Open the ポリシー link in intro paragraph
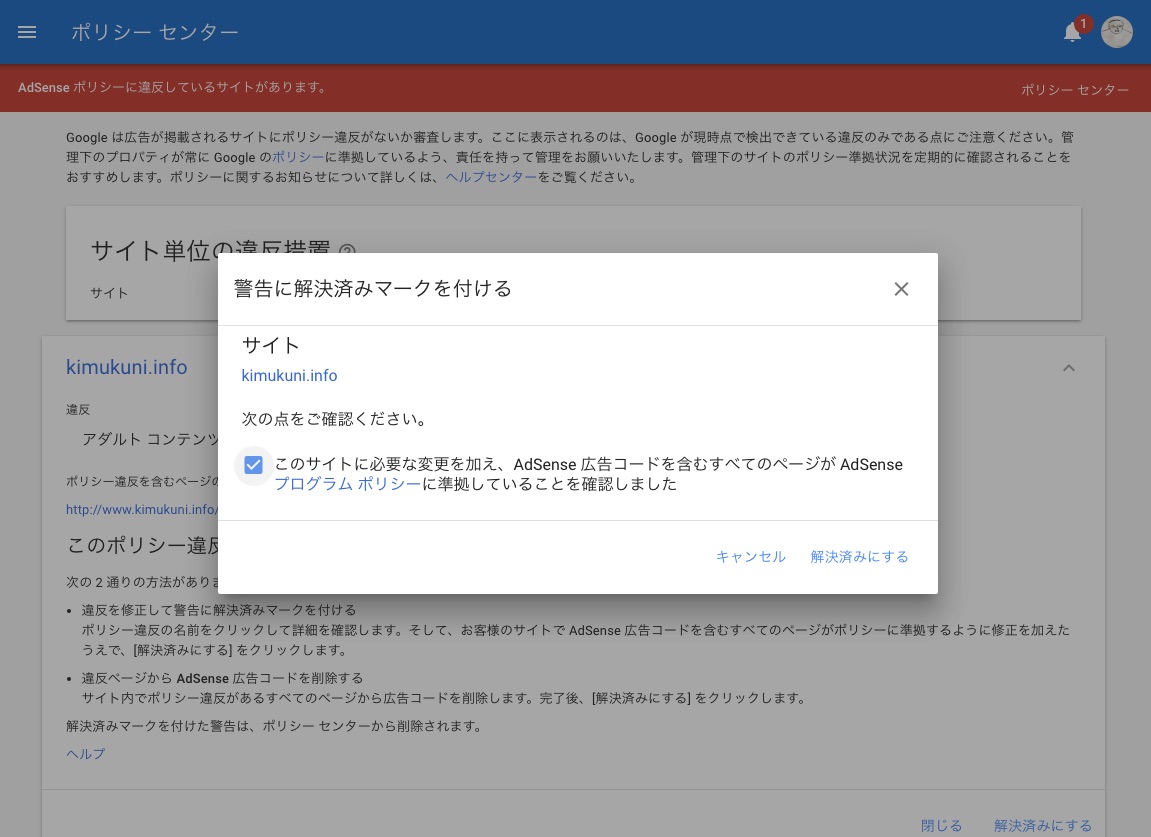The image size is (1151, 837). [x=298, y=157]
